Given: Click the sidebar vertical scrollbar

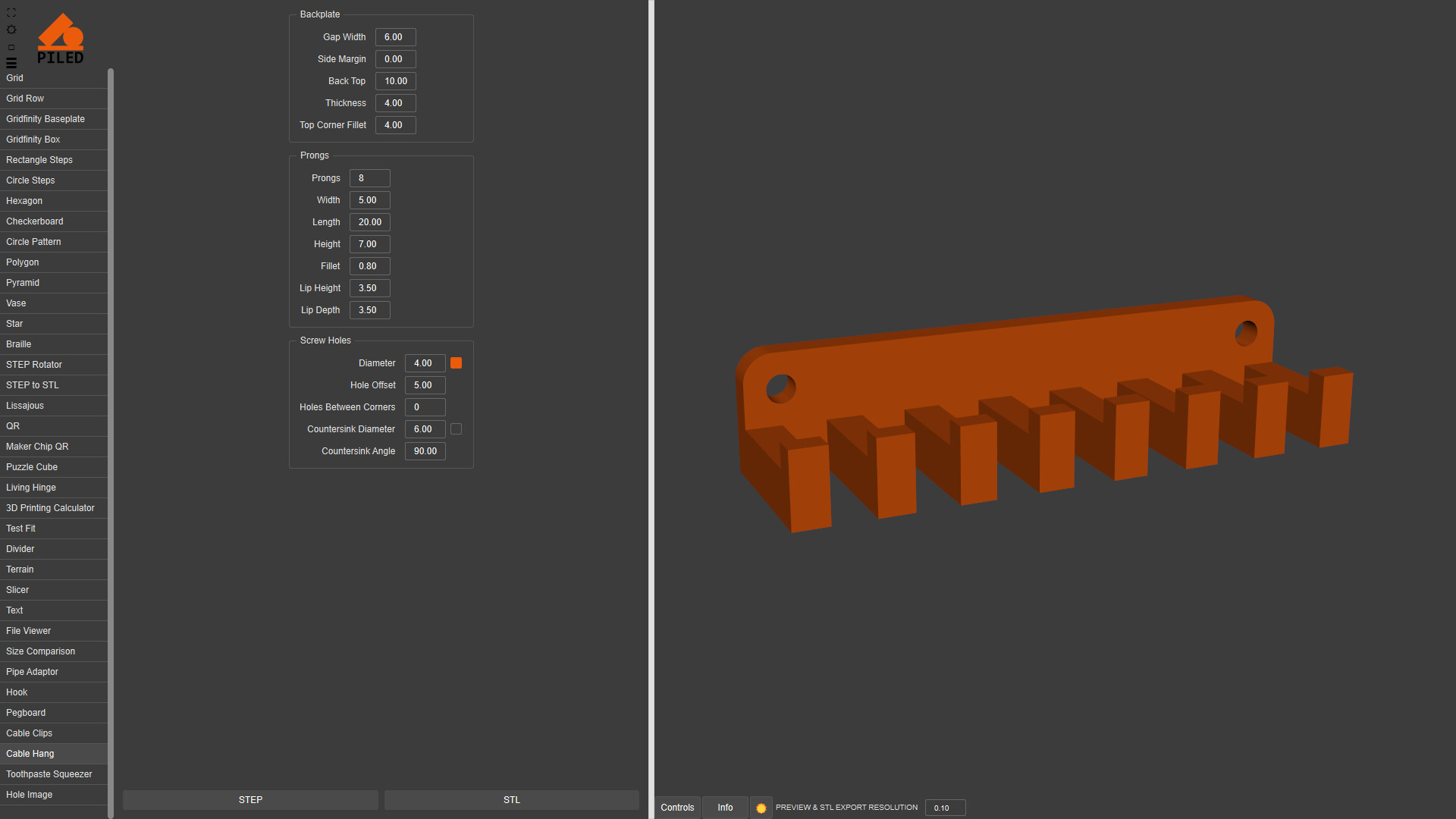Looking at the screenshot, I should 111,440.
